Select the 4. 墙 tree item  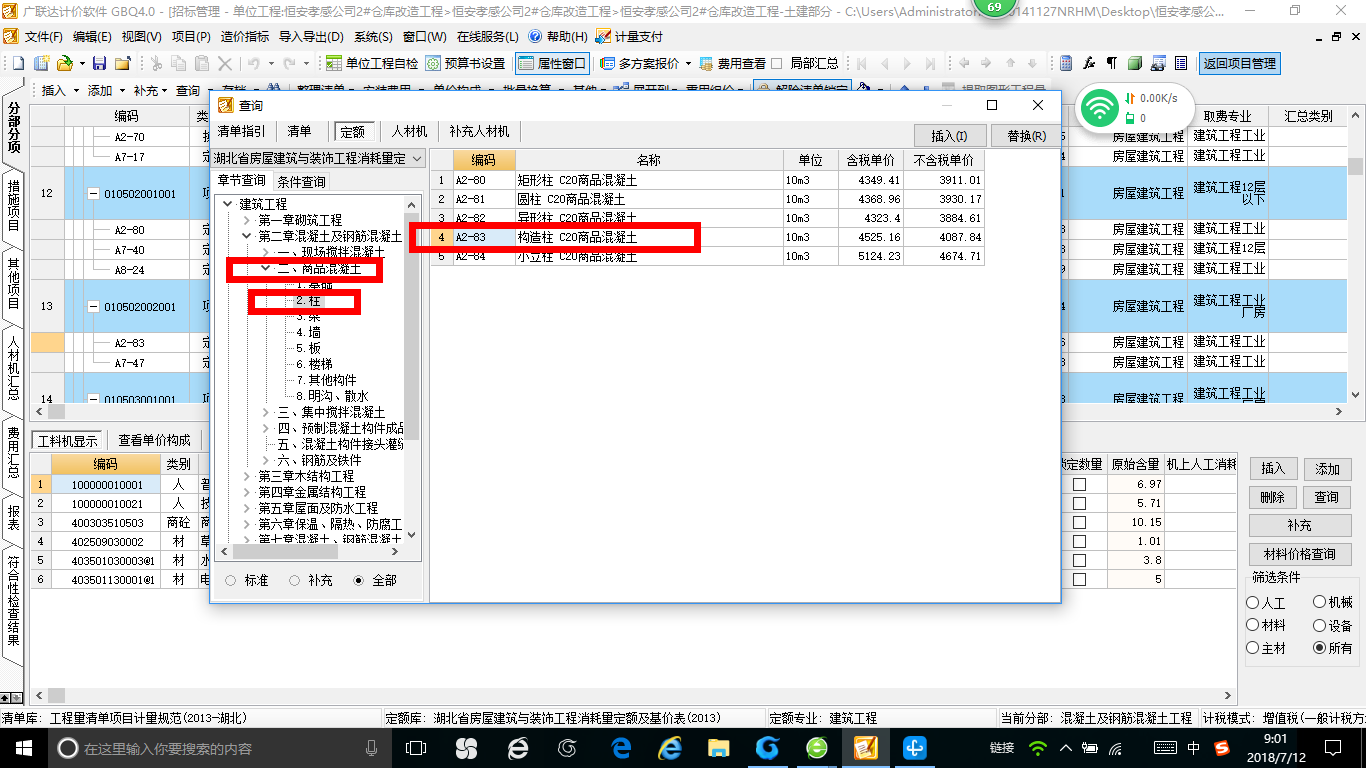point(308,332)
